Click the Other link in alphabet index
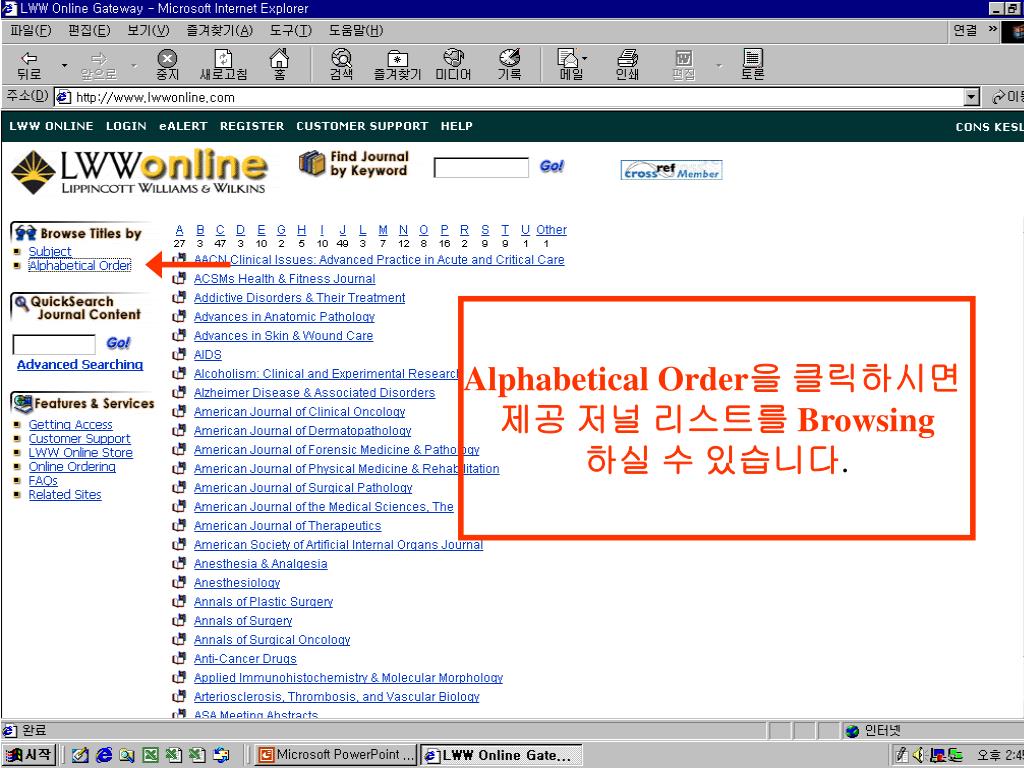Screen dimensions: 1024x768 551,230
